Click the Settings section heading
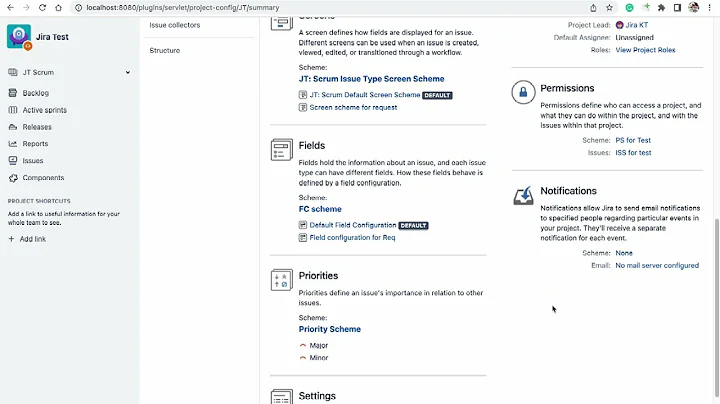This screenshot has height=404, width=720. click(x=317, y=396)
